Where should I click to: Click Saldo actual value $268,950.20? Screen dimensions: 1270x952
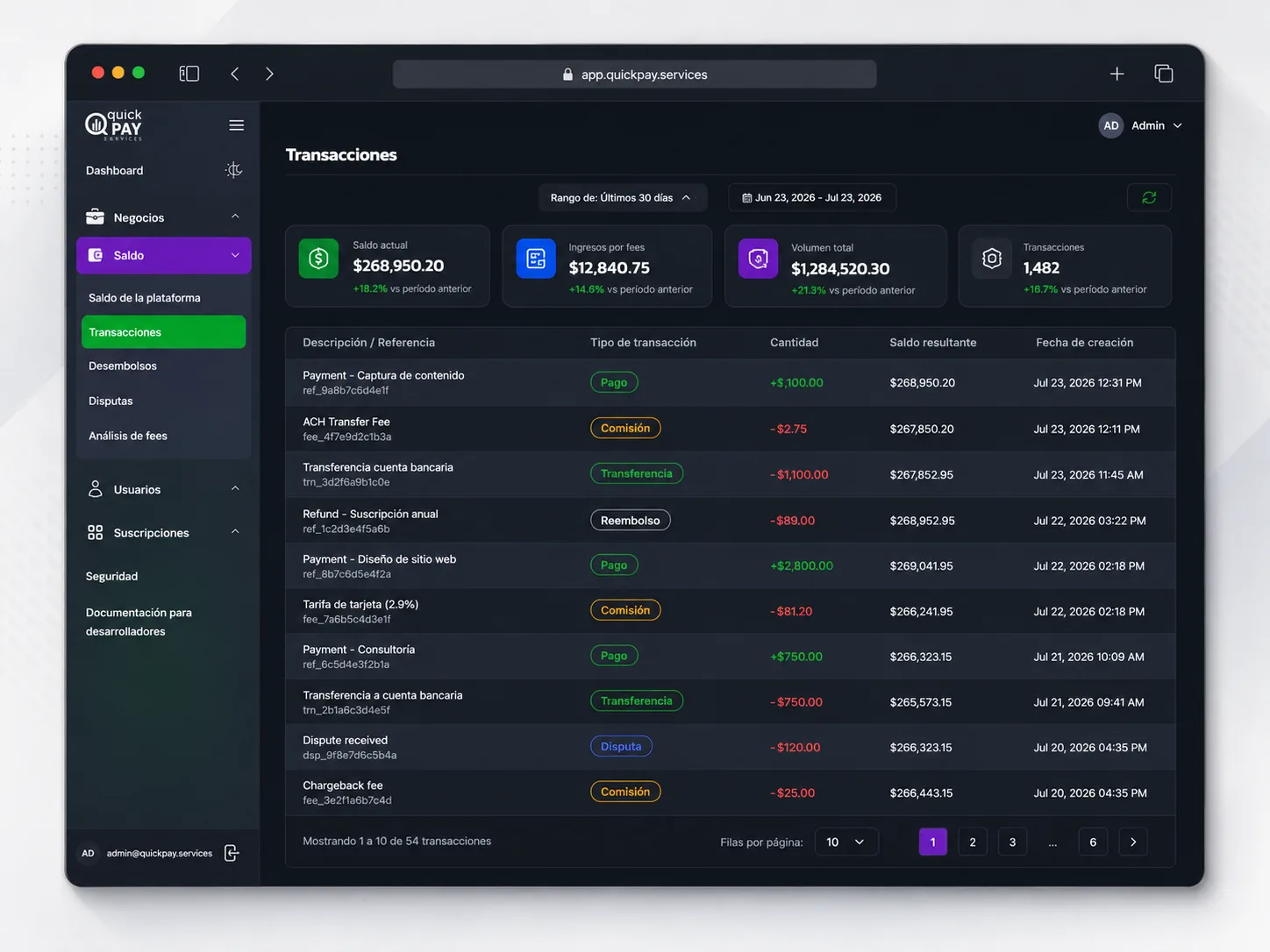[x=398, y=266]
